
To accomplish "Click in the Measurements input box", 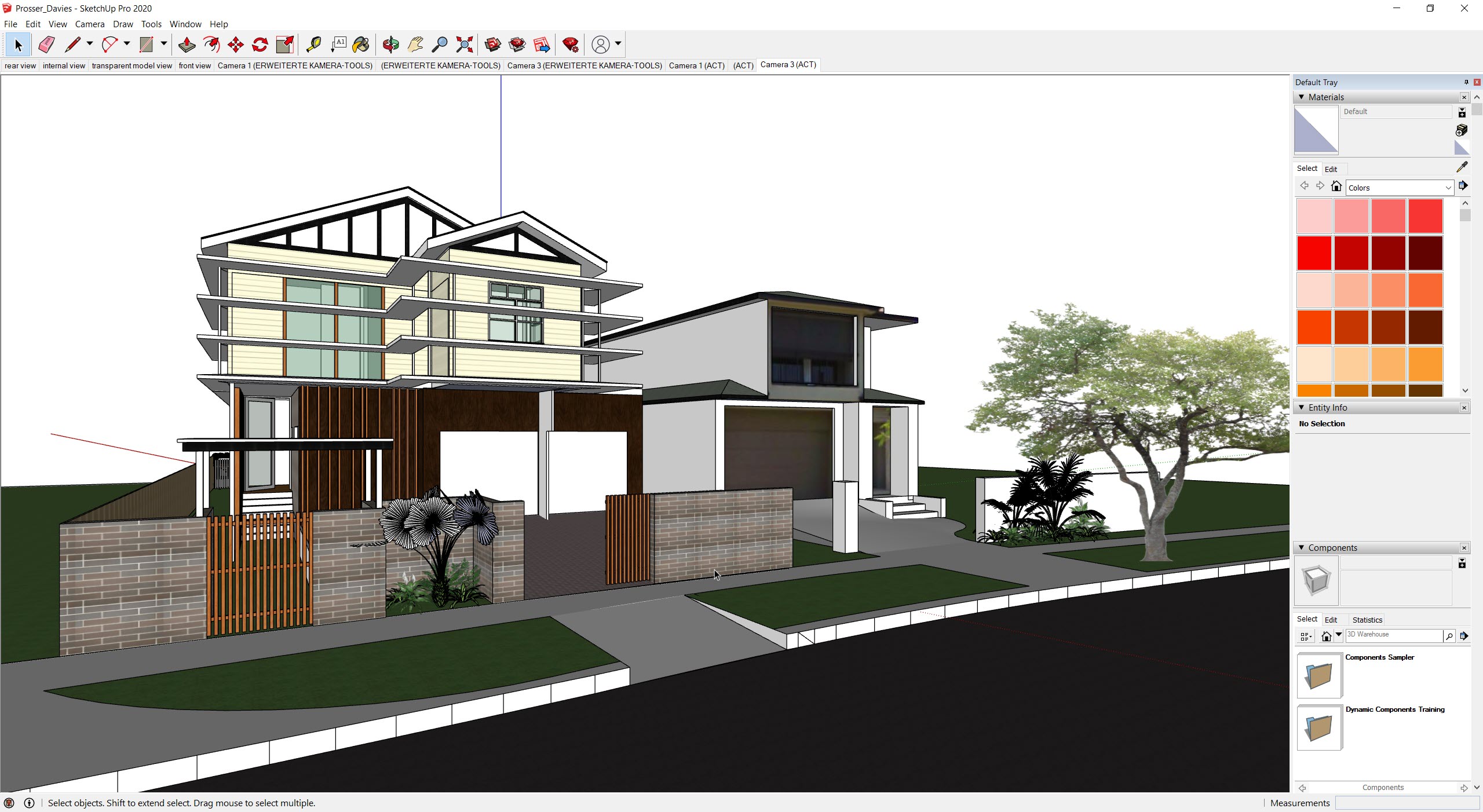I will click(x=1407, y=803).
